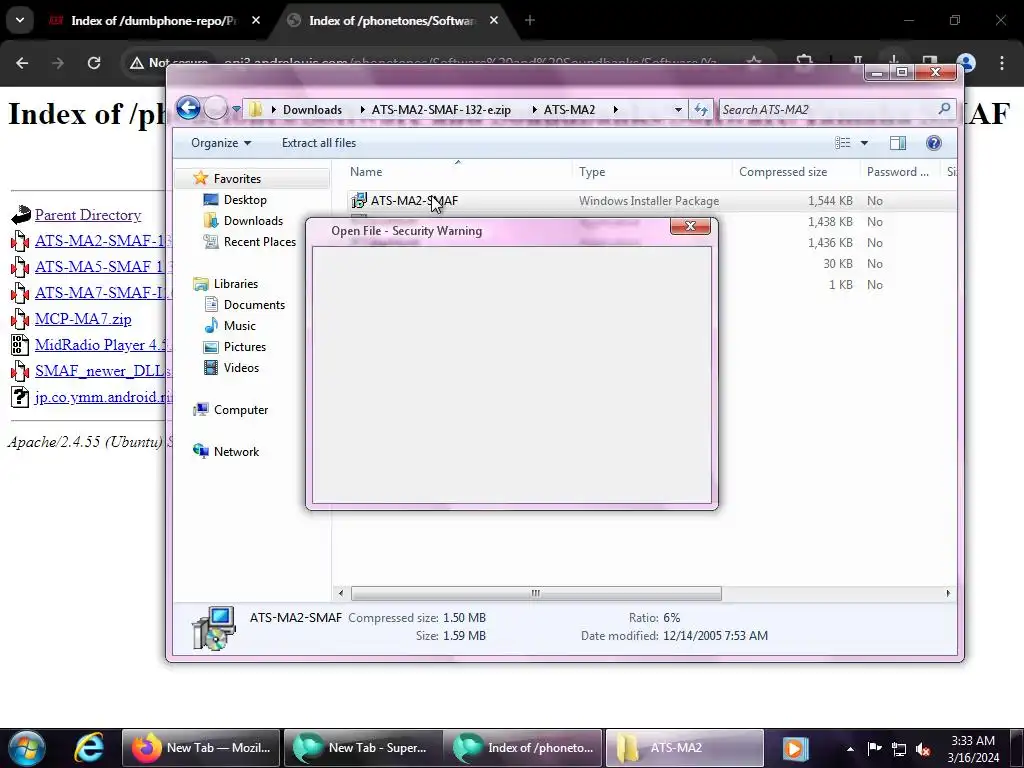Open the media player taskbar icon
This screenshot has width=1024, height=768.
(795, 748)
